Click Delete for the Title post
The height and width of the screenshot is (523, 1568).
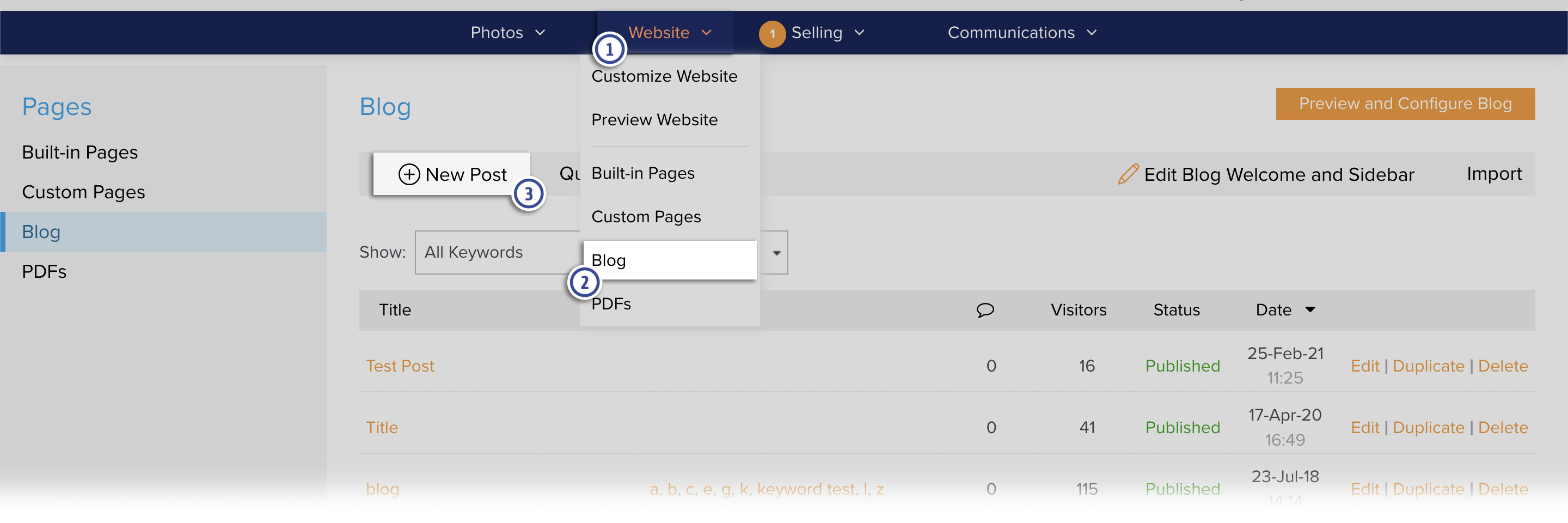1502,428
